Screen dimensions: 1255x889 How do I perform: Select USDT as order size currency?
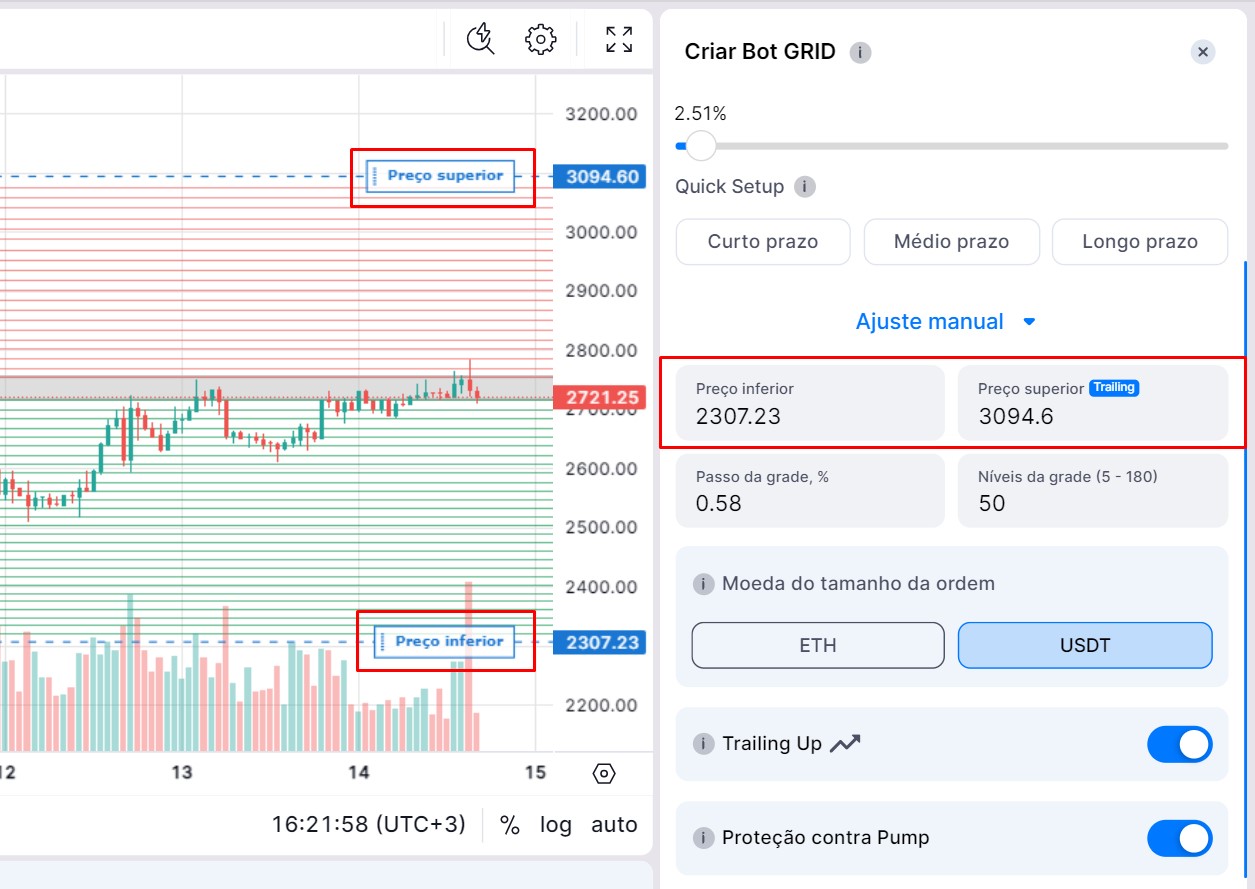tap(1085, 645)
